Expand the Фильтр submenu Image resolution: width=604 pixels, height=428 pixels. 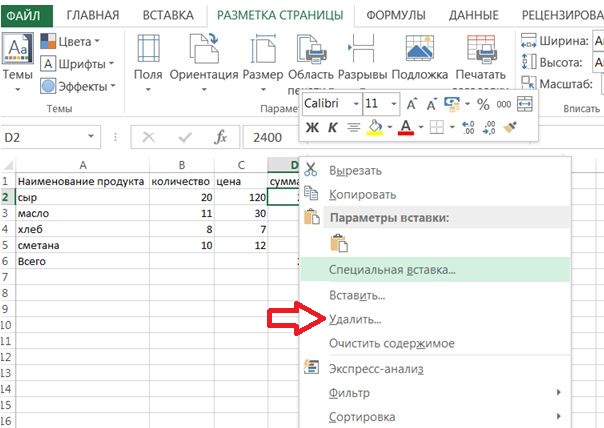tap(435, 393)
